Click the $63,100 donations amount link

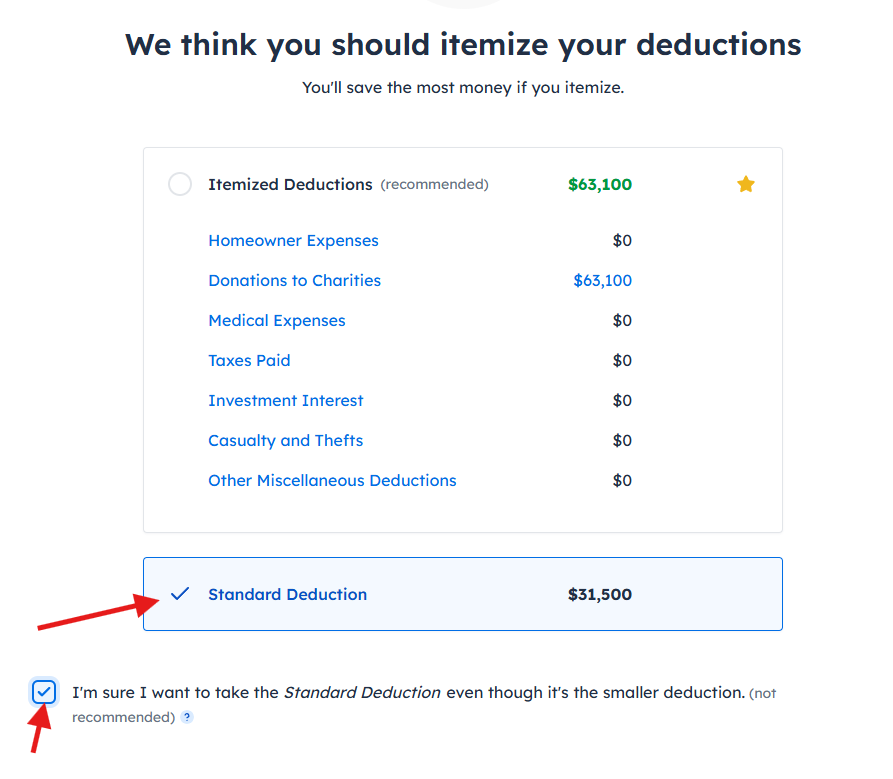(602, 281)
